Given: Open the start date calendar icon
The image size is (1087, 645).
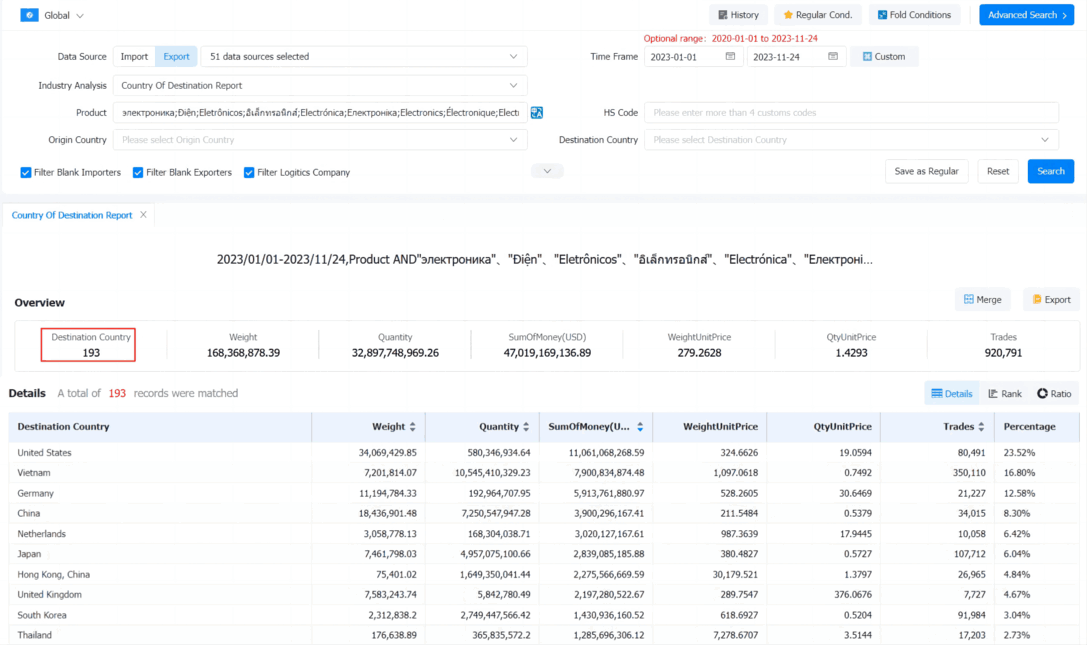Looking at the screenshot, I should [x=730, y=56].
